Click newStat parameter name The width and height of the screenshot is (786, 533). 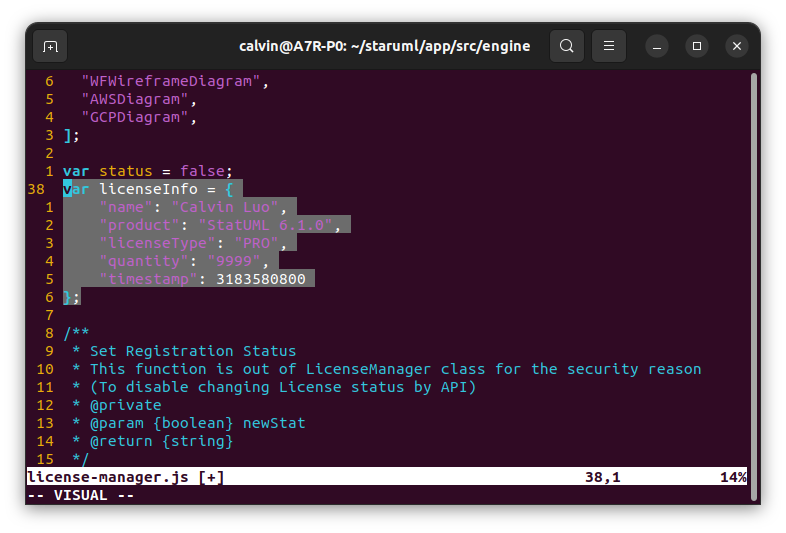(274, 424)
